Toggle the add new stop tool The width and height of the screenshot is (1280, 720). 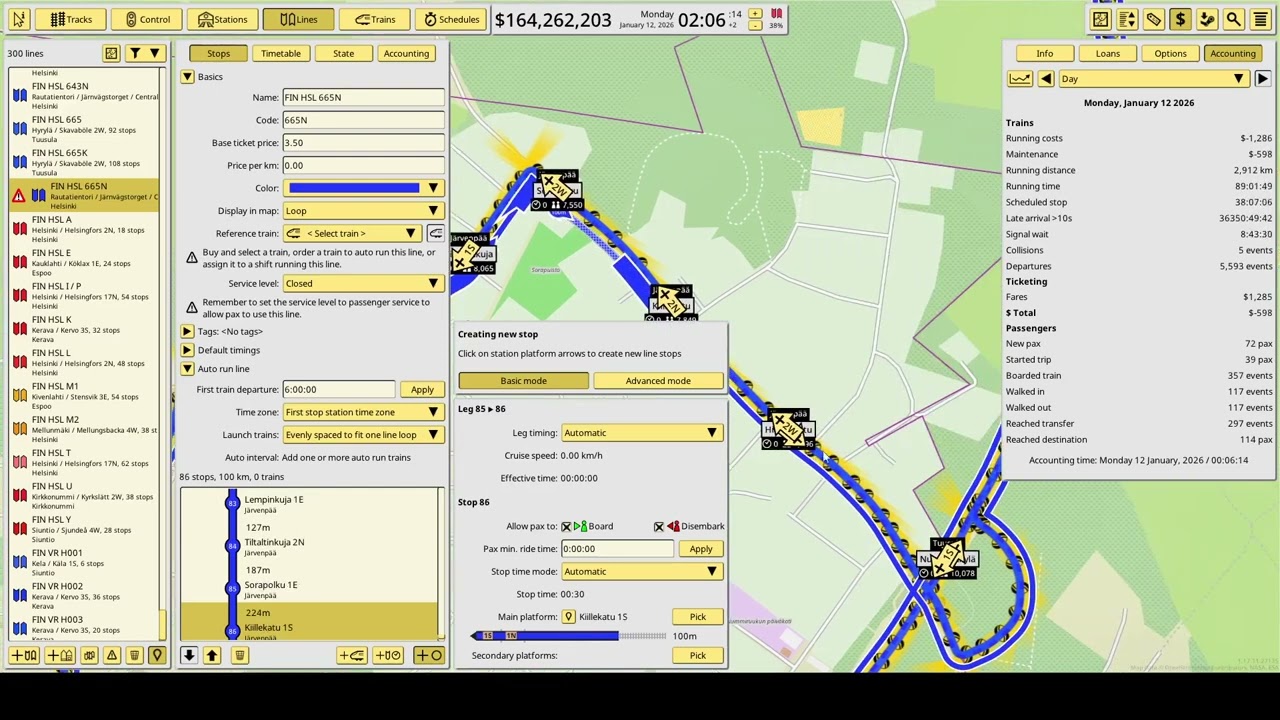[429, 656]
